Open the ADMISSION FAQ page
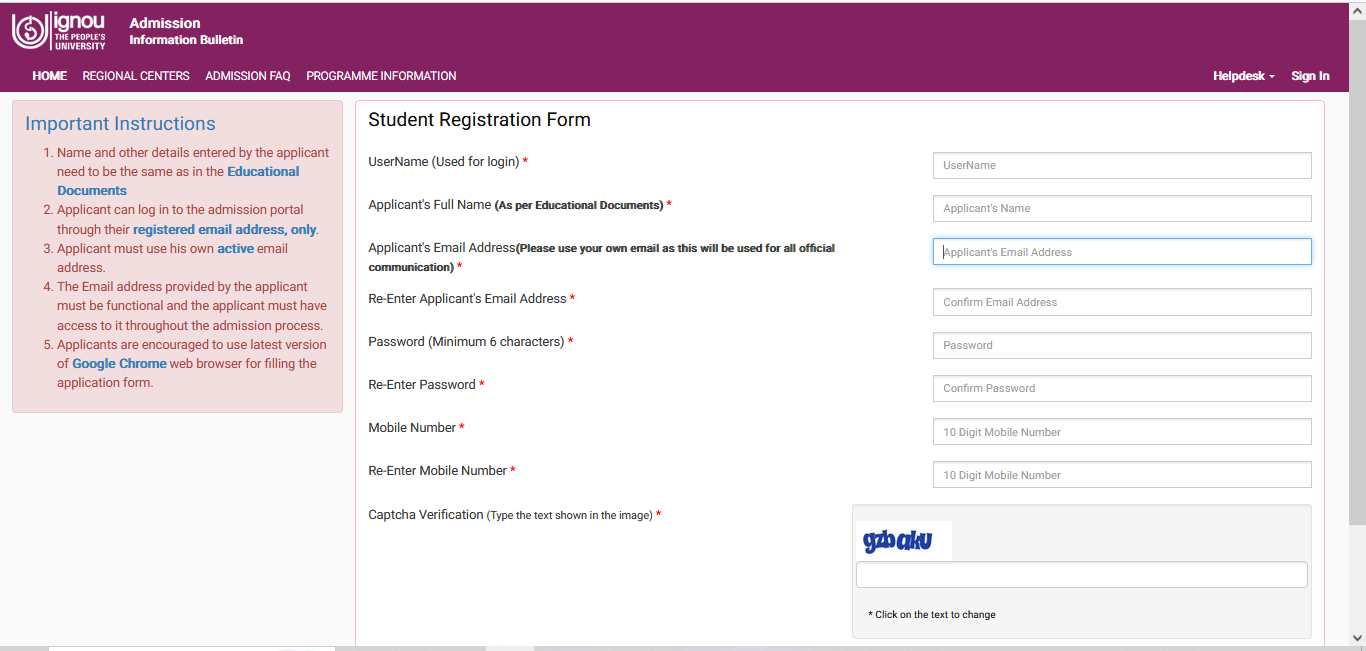1366x651 pixels. click(248, 76)
